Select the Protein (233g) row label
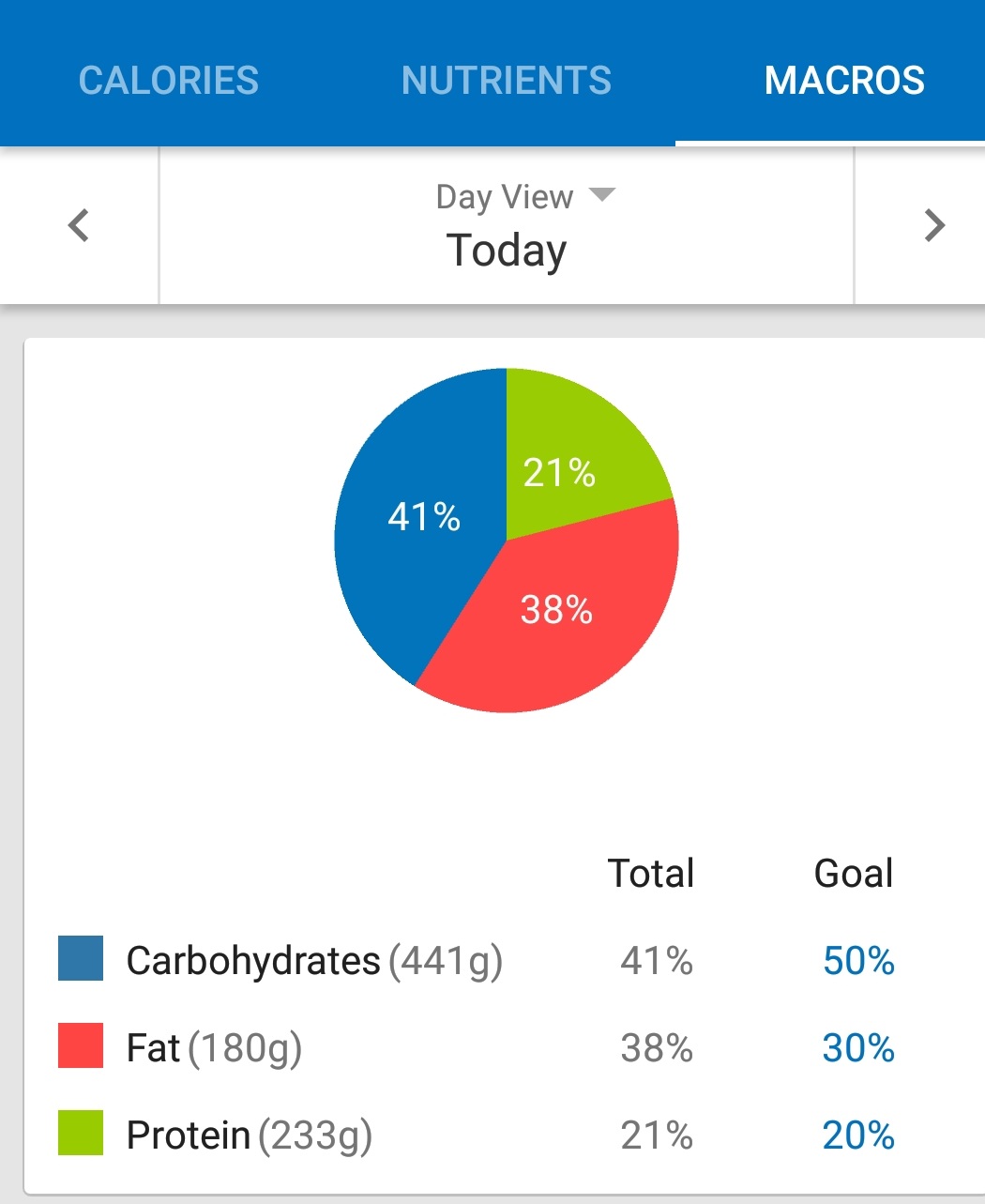This screenshot has width=985, height=1204. click(x=249, y=1135)
